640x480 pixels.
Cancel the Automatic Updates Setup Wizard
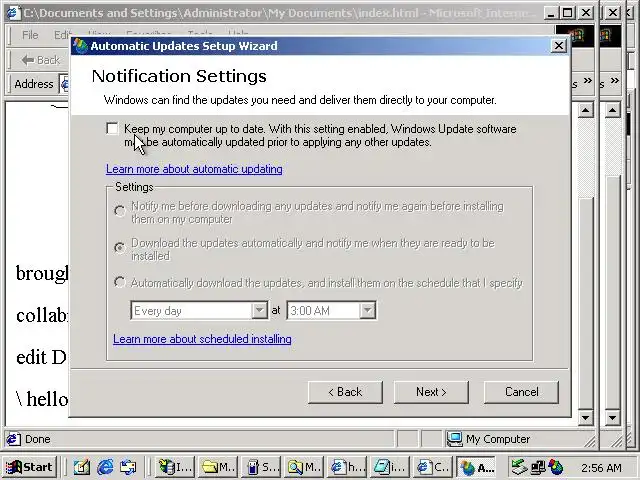click(521, 392)
